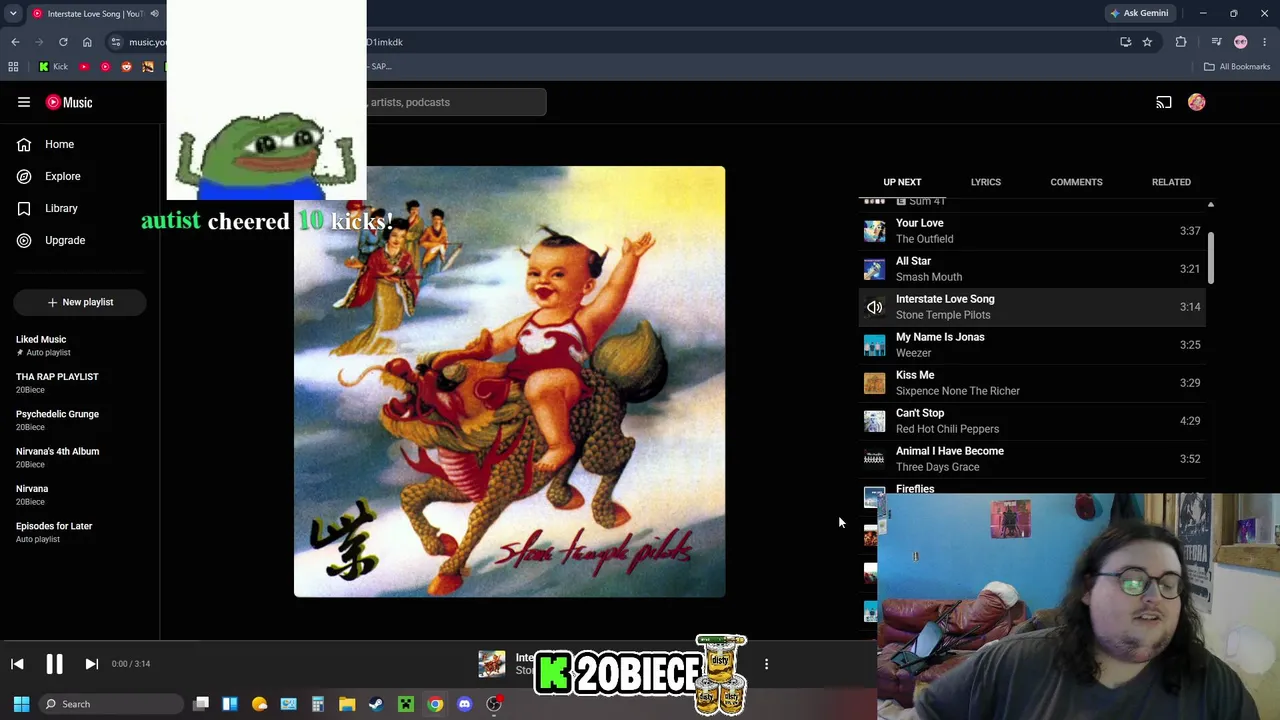Open the tab search dropdown
The width and height of the screenshot is (1280, 720).
tap(13, 13)
